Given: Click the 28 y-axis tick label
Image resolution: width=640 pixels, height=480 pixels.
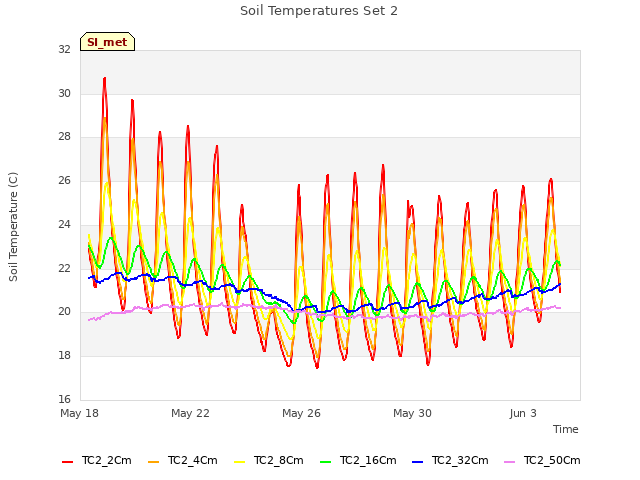Looking at the screenshot, I should coord(64,137).
